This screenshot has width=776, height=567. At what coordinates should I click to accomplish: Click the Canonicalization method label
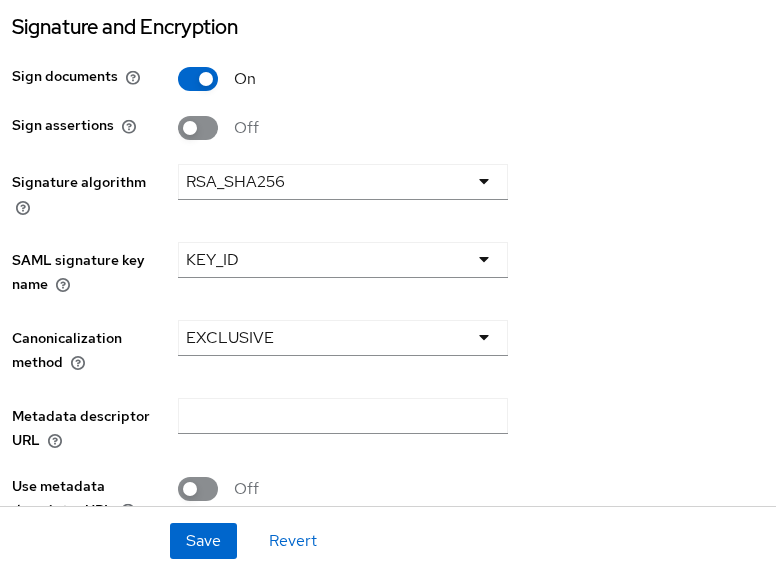tap(67, 350)
